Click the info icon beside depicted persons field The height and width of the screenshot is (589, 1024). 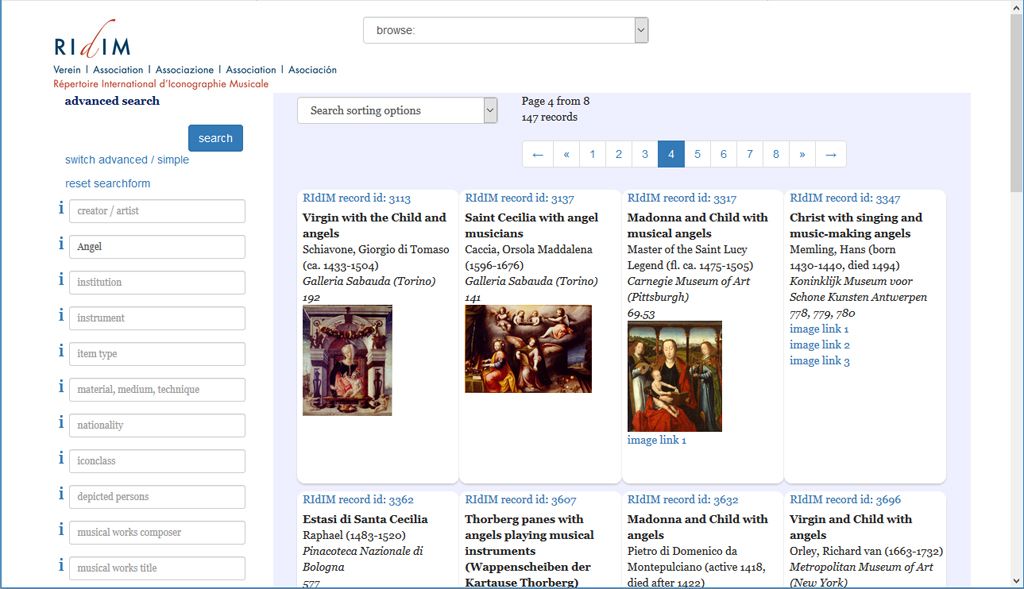[x=61, y=495]
